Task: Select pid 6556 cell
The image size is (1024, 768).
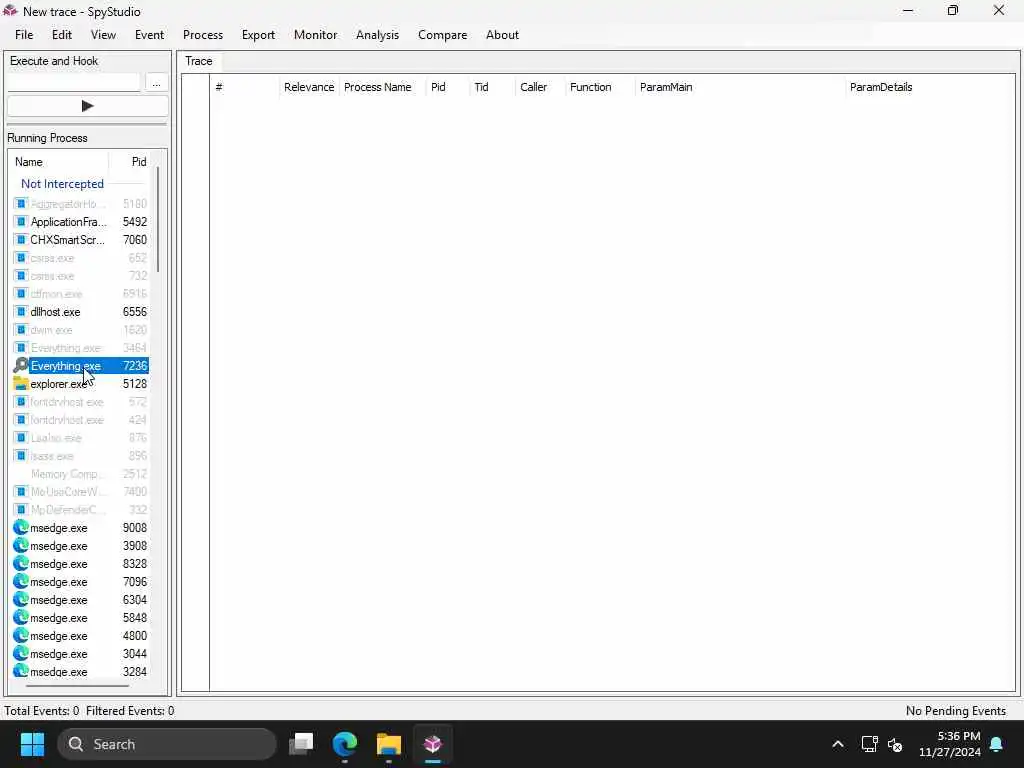Action: (x=135, y=312)
